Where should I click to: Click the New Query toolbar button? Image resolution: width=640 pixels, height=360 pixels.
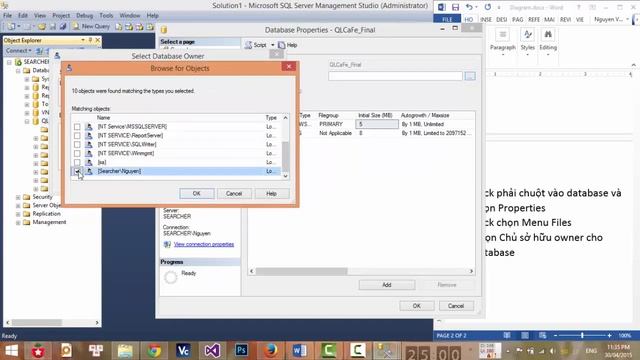[91, 27]
